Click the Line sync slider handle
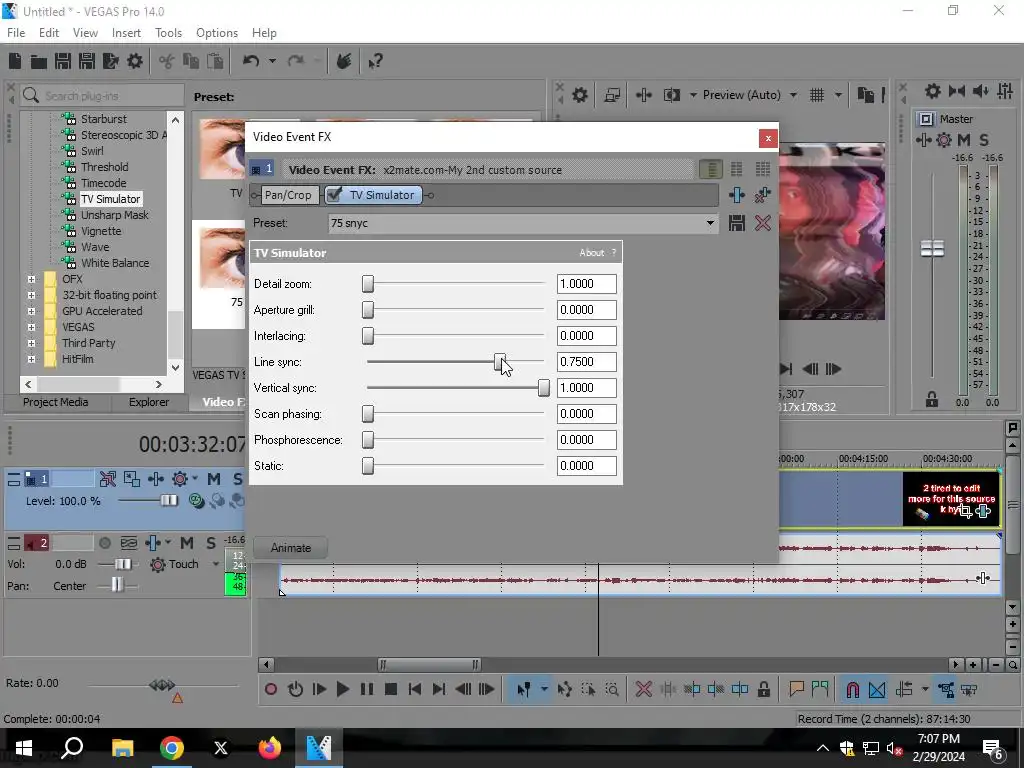 pos(500,362)
